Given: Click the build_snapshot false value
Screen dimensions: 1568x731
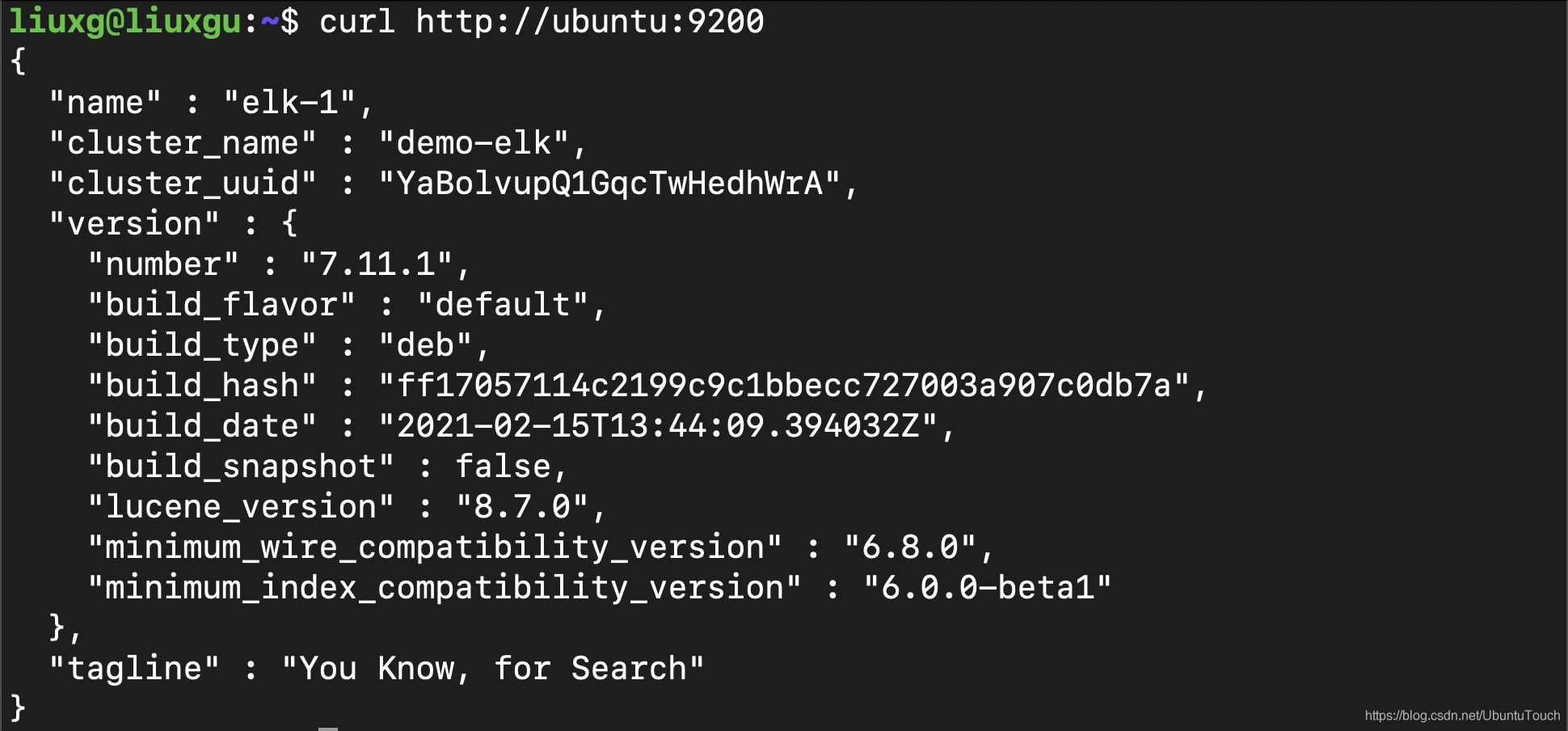Looking at the screenshot, I should tap(502, 467).
